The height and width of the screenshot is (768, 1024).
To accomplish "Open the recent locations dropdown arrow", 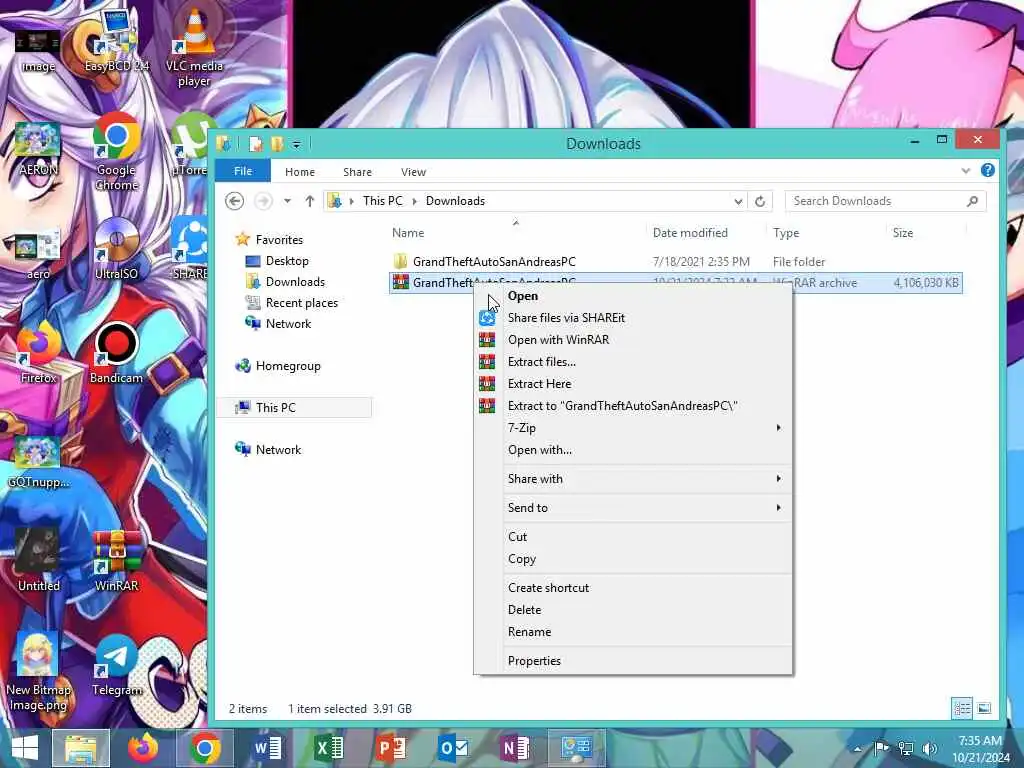I will pyautogui.click(x=287, y=201).
